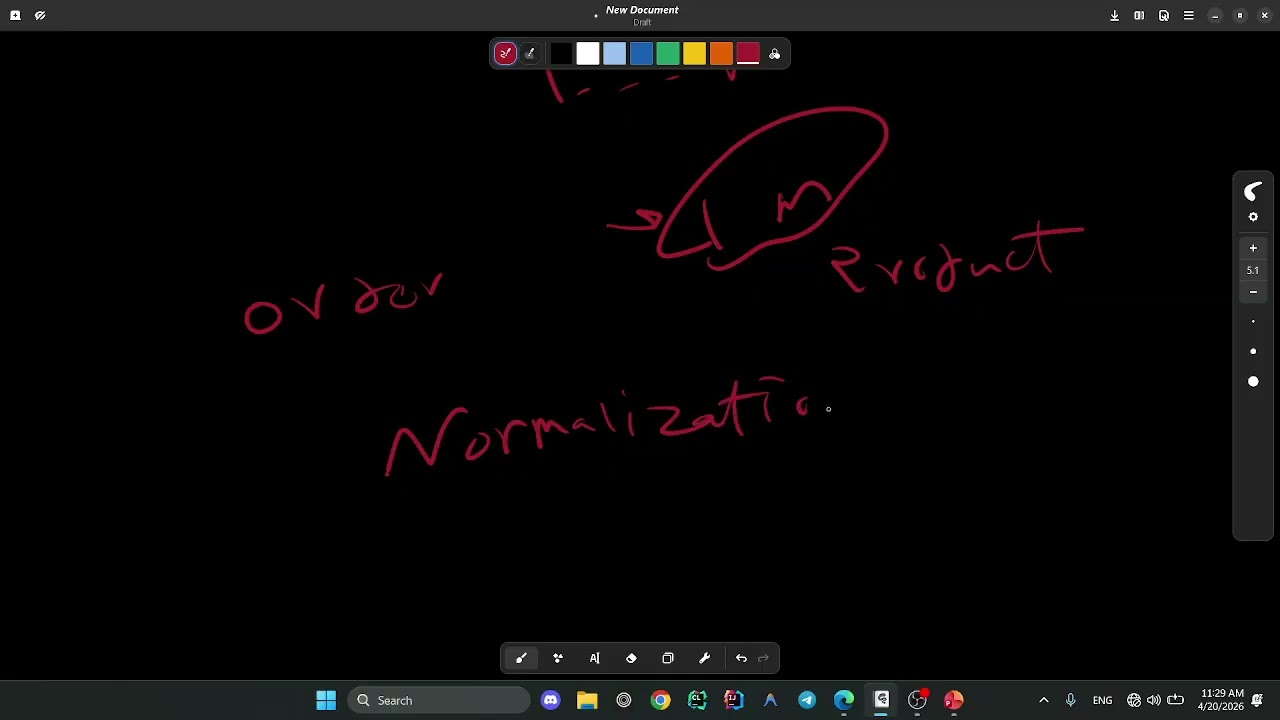Open the main hamburger menu
The width and height of the screenshot is (1280, 720).
coord(1189,16)
